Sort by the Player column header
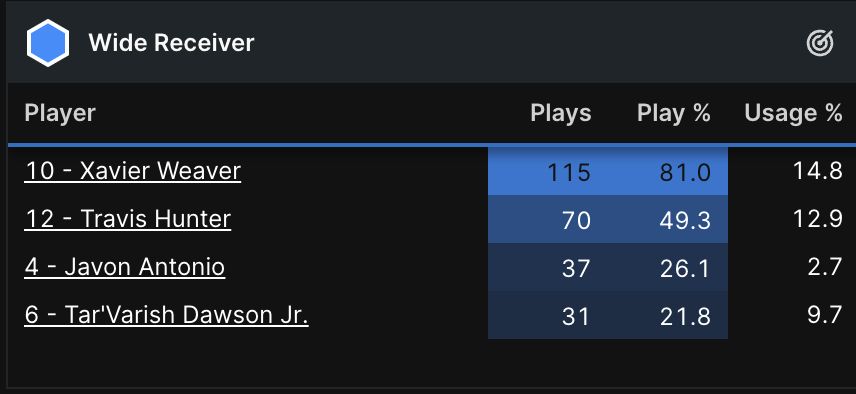The height and width of the screenshot is (394, 856). (60, 114)
